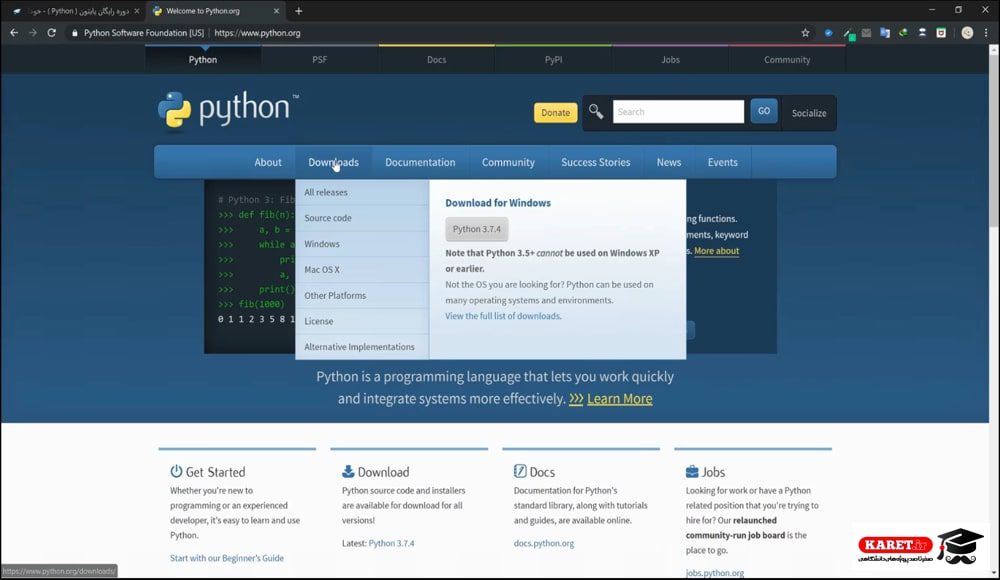View the site security lock icon

75,33
